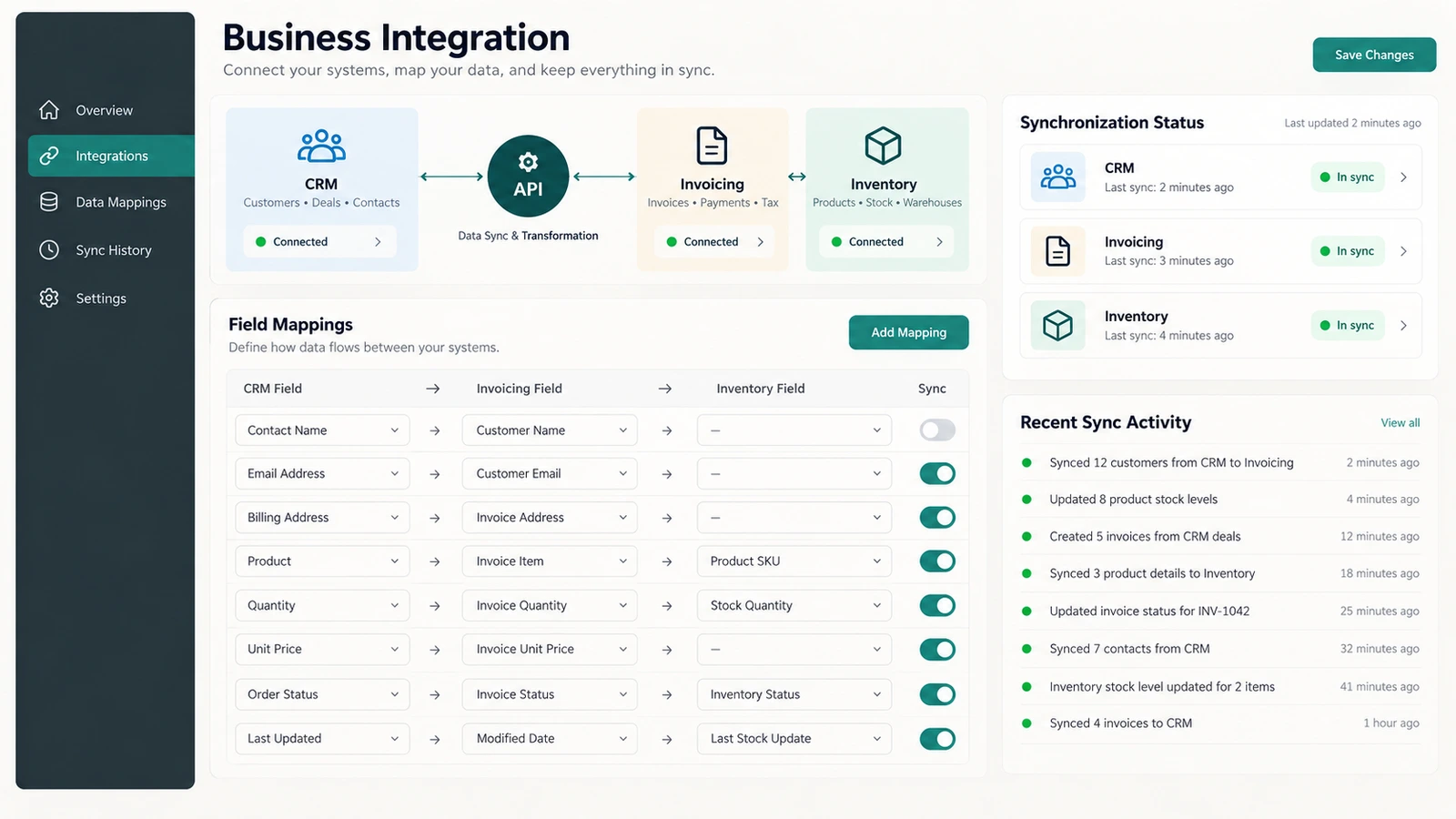Click 'Last updated 2 minutes ago' text

click(x=1352, y=123)
